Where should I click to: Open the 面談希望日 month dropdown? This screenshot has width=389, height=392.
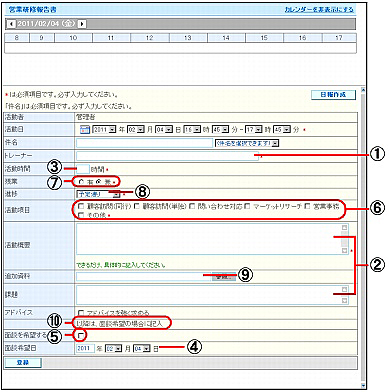coord(113,349)
